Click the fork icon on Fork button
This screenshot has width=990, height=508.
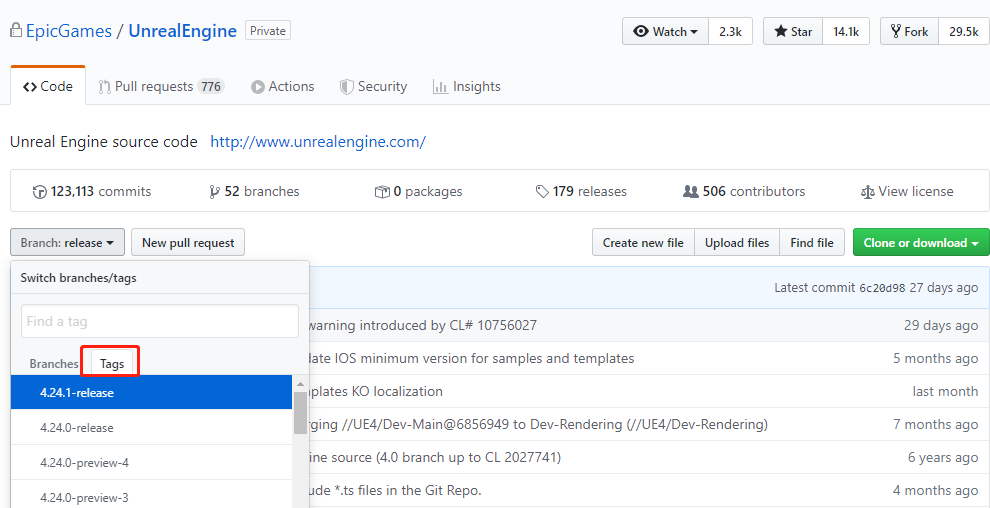click(895, 32)
